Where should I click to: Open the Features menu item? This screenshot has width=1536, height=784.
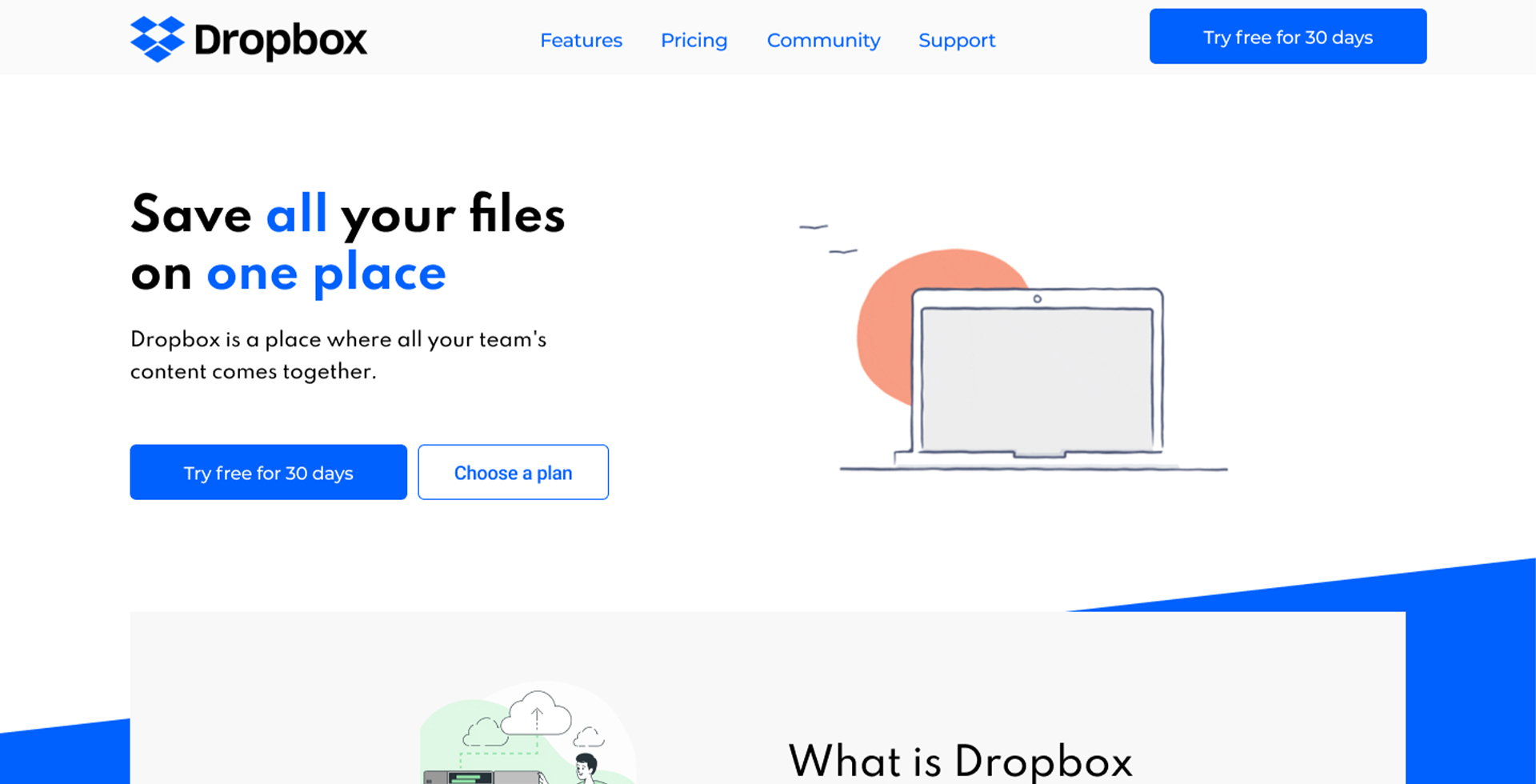[581, 40]
